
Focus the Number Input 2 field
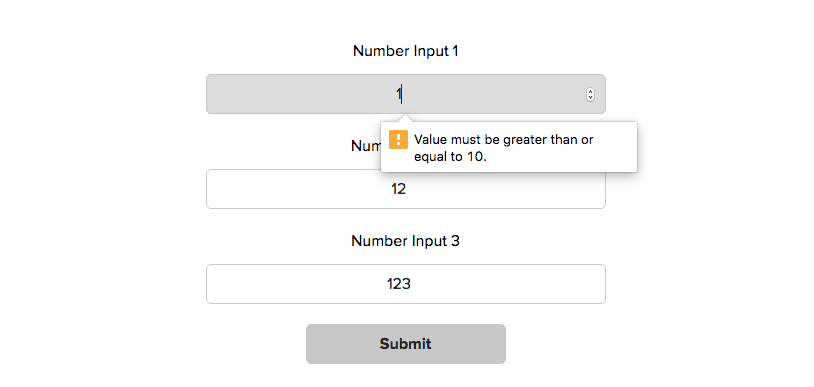point(405,189)
